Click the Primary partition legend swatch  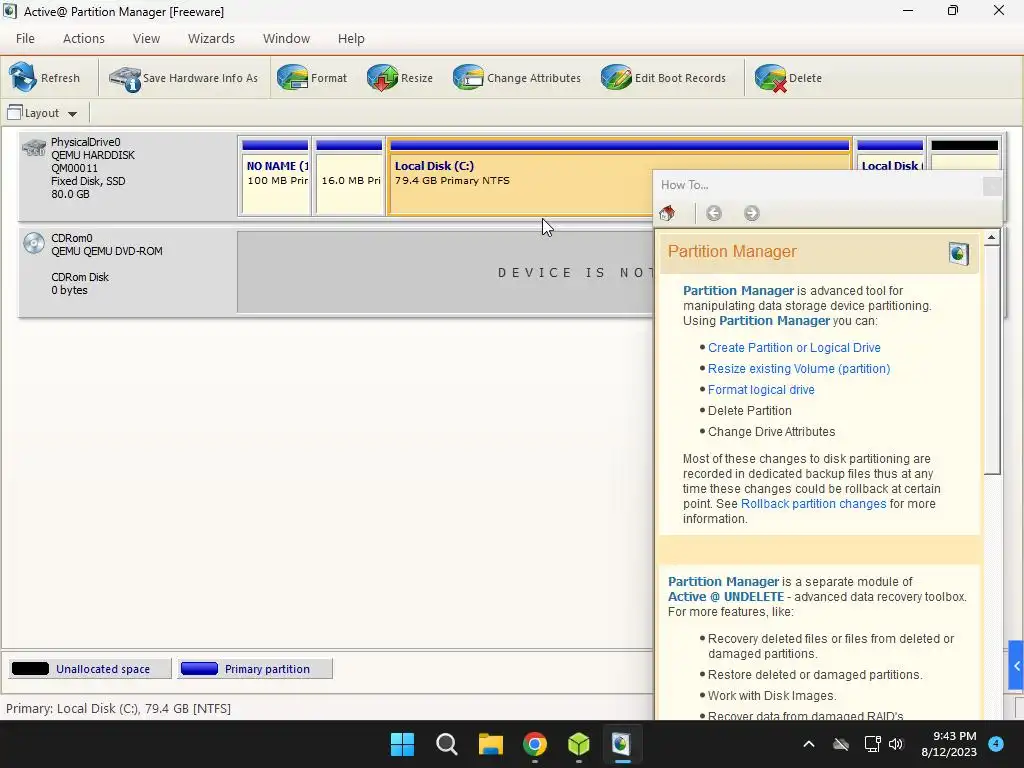199,669
